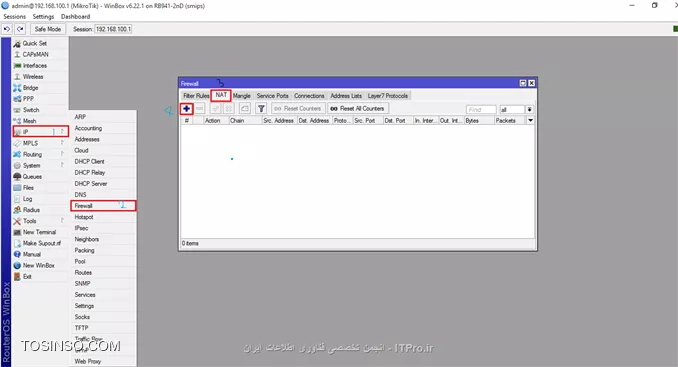Expand the IP submenu in sidebar
Viewport: 678px width, 367px height.
point(41,132)
